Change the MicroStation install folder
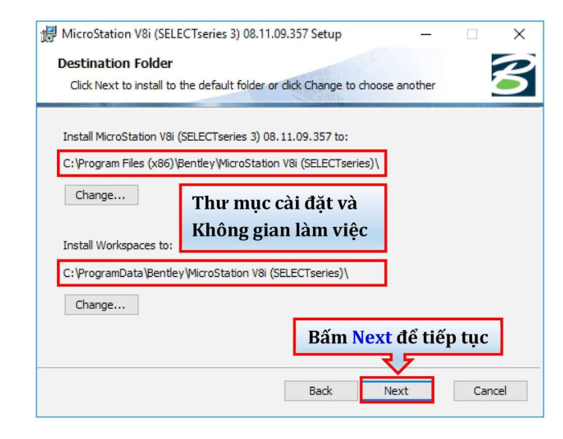 click(101, 195)
